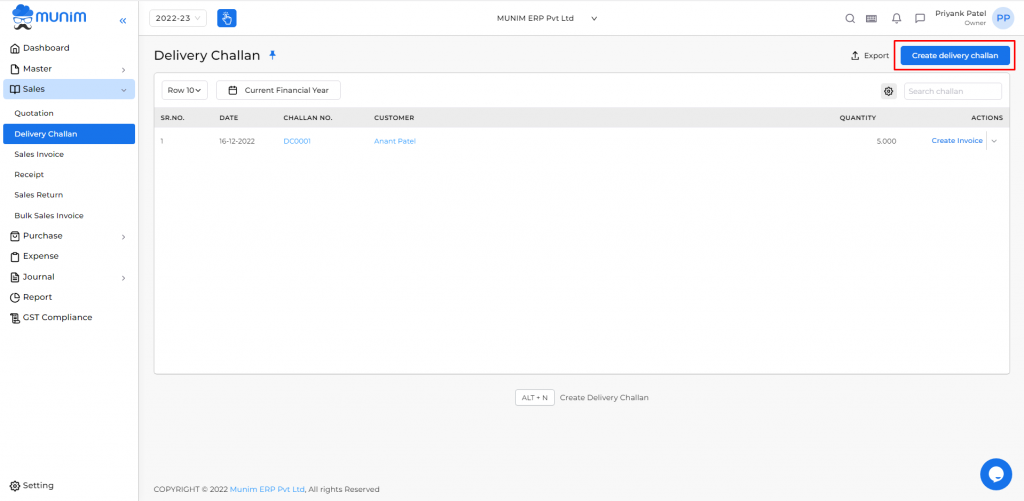
Task: Click the Search challan input field
Action: point(952,91)
